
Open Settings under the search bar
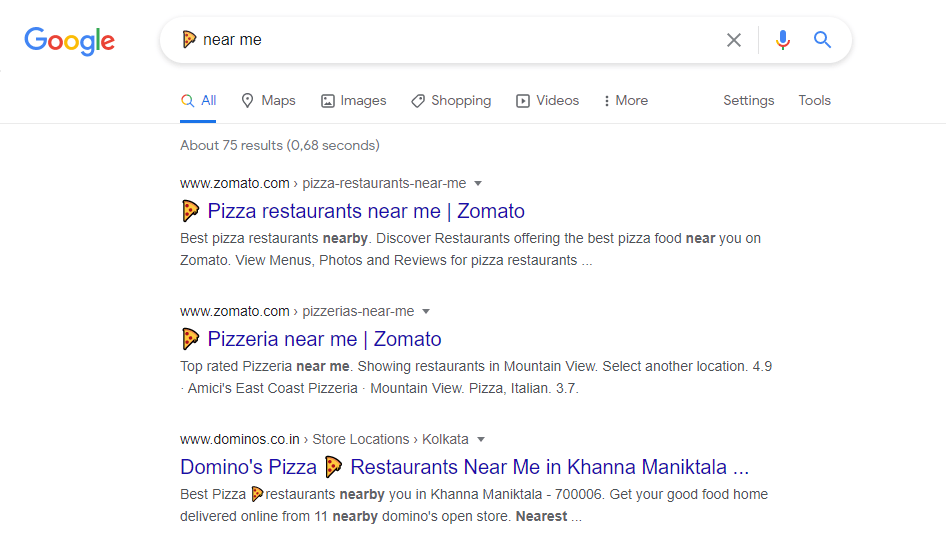point(749,100)
